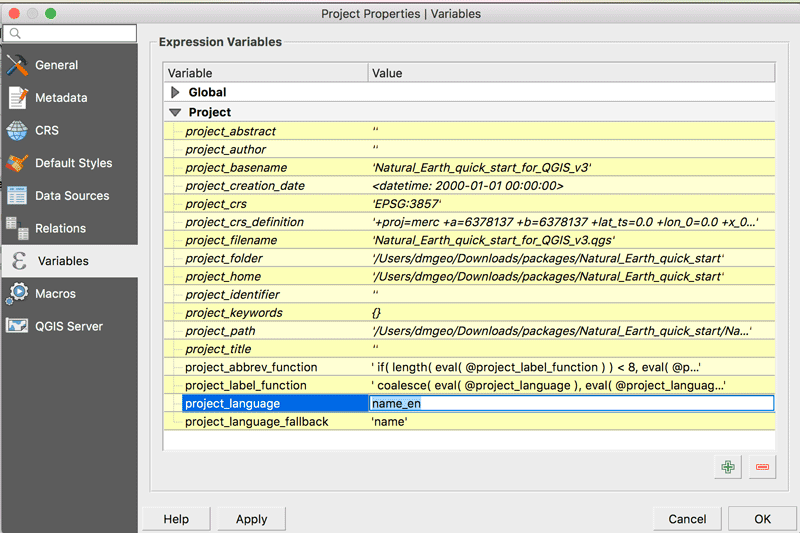Click the General wrench icon in sidebar

pos(17,65)
